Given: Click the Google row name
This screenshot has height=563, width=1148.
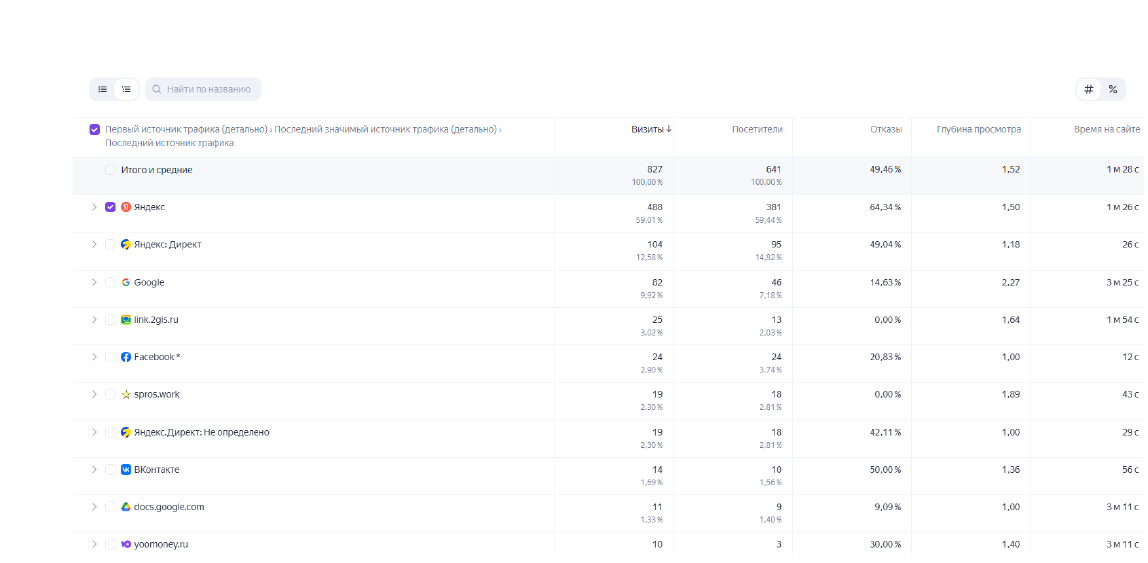Looking at the screenshot, I should point(149,283).
